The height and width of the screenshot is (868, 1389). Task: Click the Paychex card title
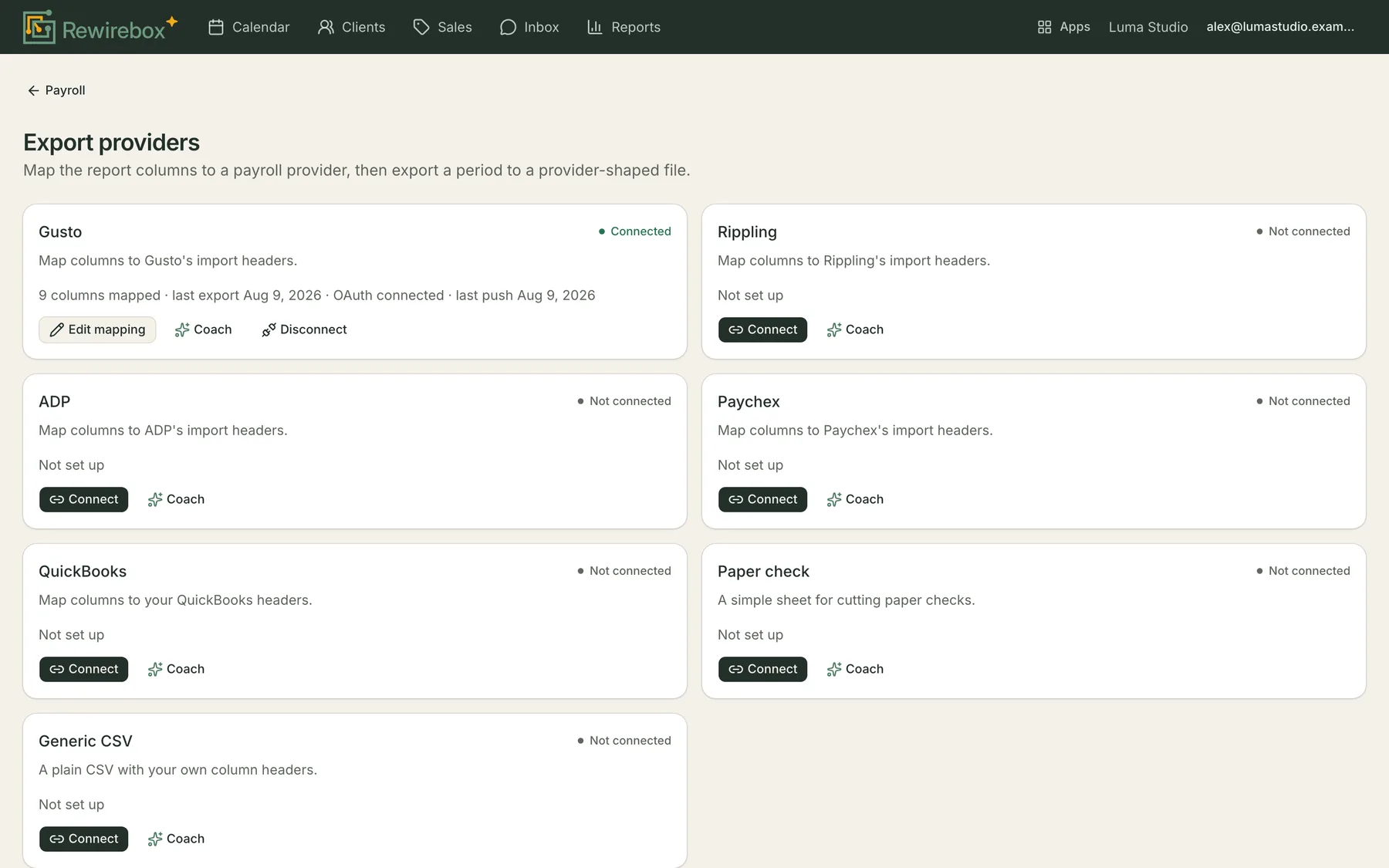click(x=749, y=402)
